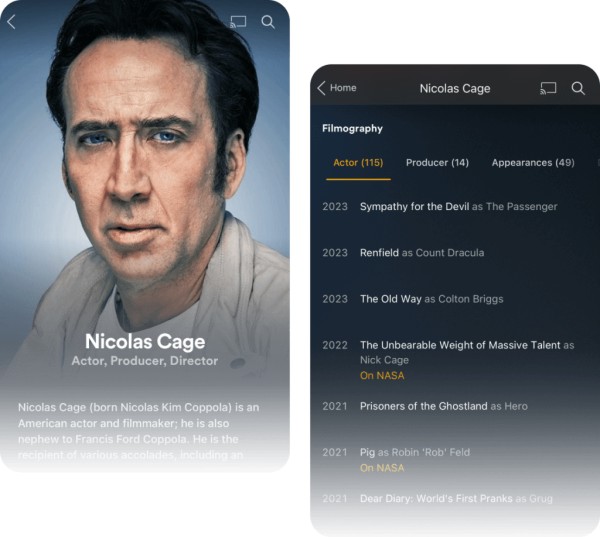
Task: Open the cast icon on the profile screen
Action: tap(238, 22)
